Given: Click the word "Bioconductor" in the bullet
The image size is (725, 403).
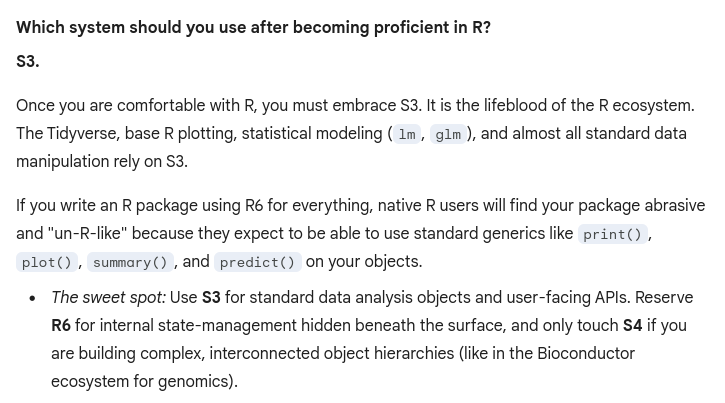Looking at the screenshot, I should pos(584,353).
